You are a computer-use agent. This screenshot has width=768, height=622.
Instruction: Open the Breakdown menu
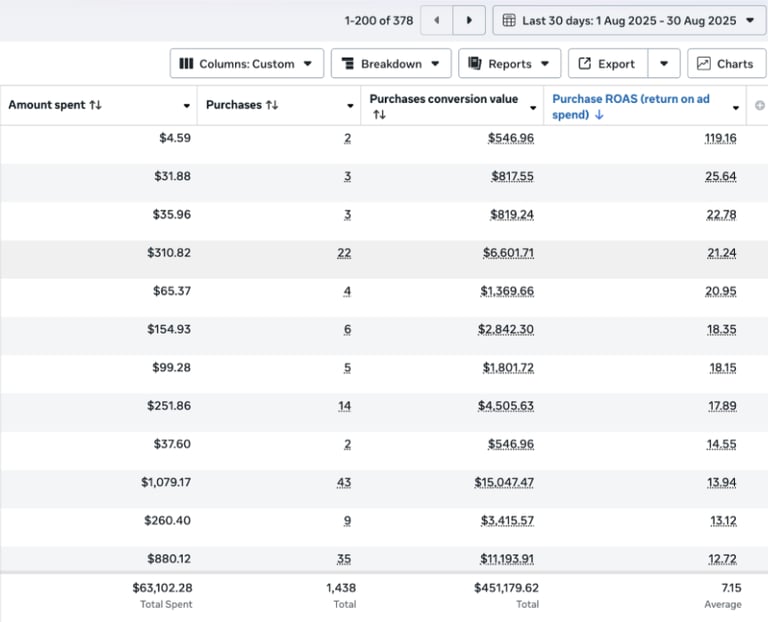coord(391,64)
